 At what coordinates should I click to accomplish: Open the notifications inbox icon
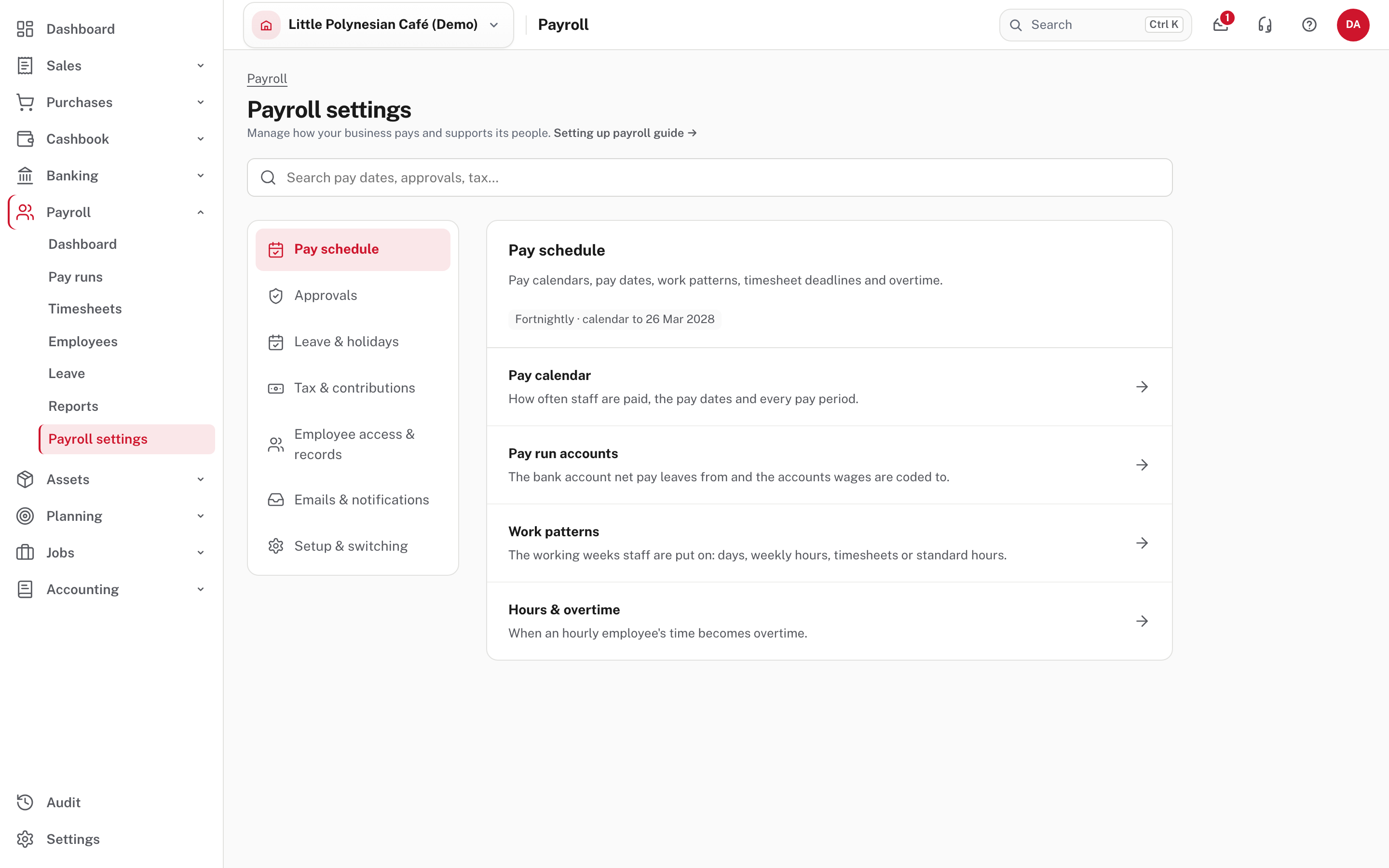[x=1221, y=25]
